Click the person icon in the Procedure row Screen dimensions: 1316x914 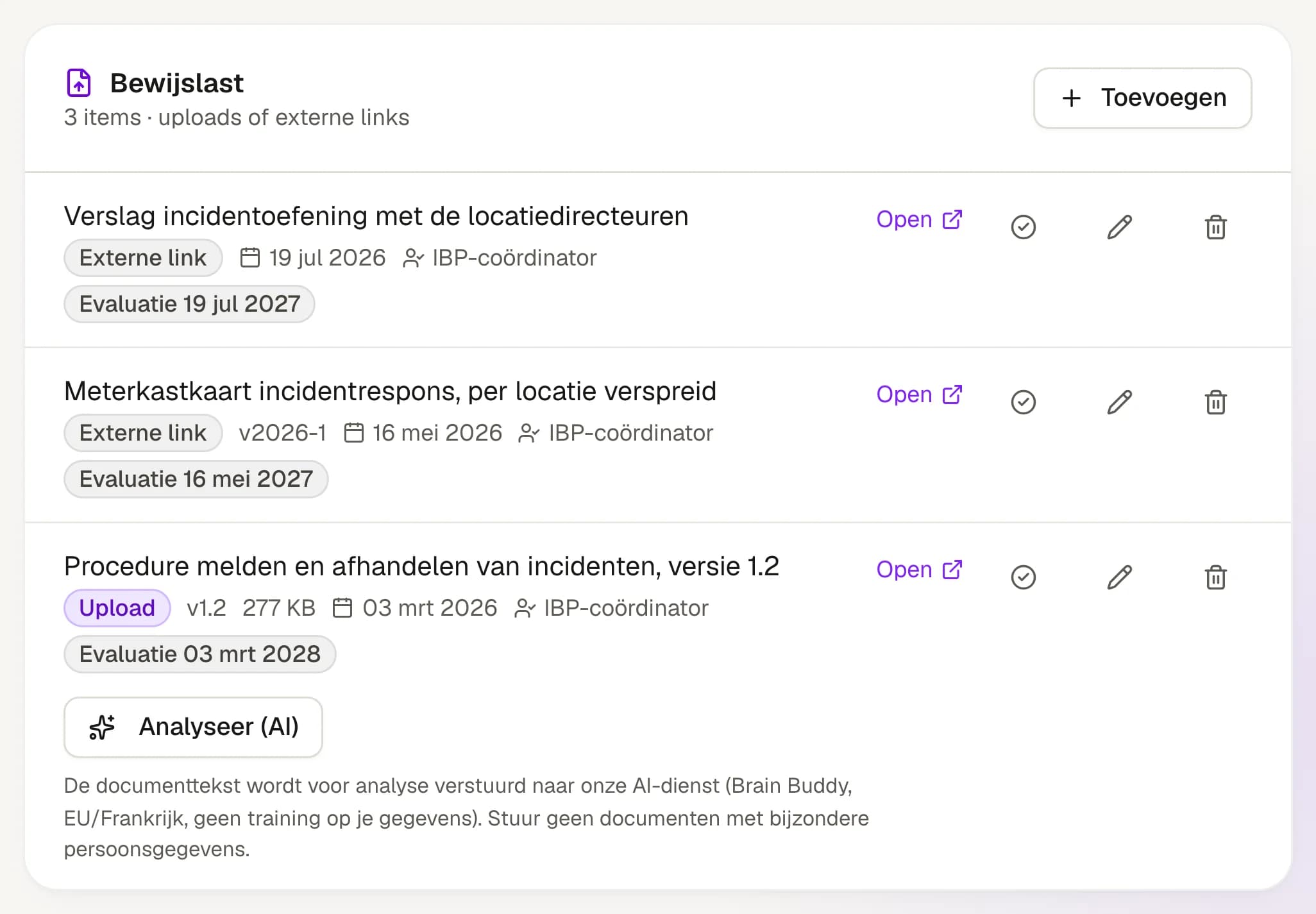click(x=525, y=608)
